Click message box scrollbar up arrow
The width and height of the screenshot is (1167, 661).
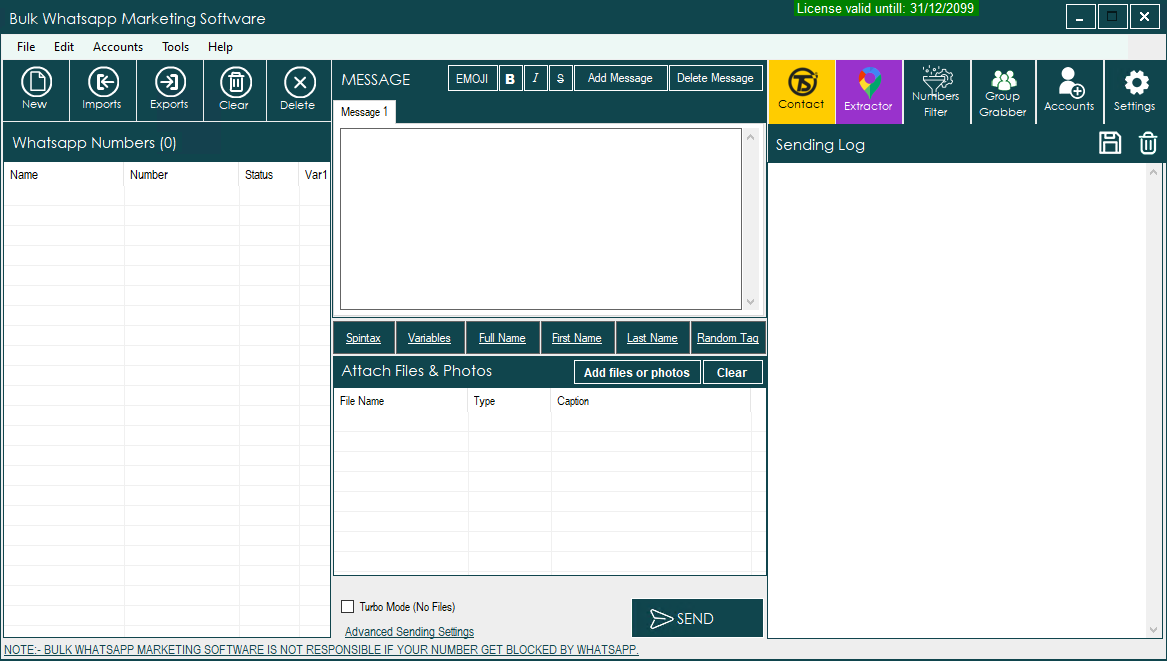click(x=750, y=137)
